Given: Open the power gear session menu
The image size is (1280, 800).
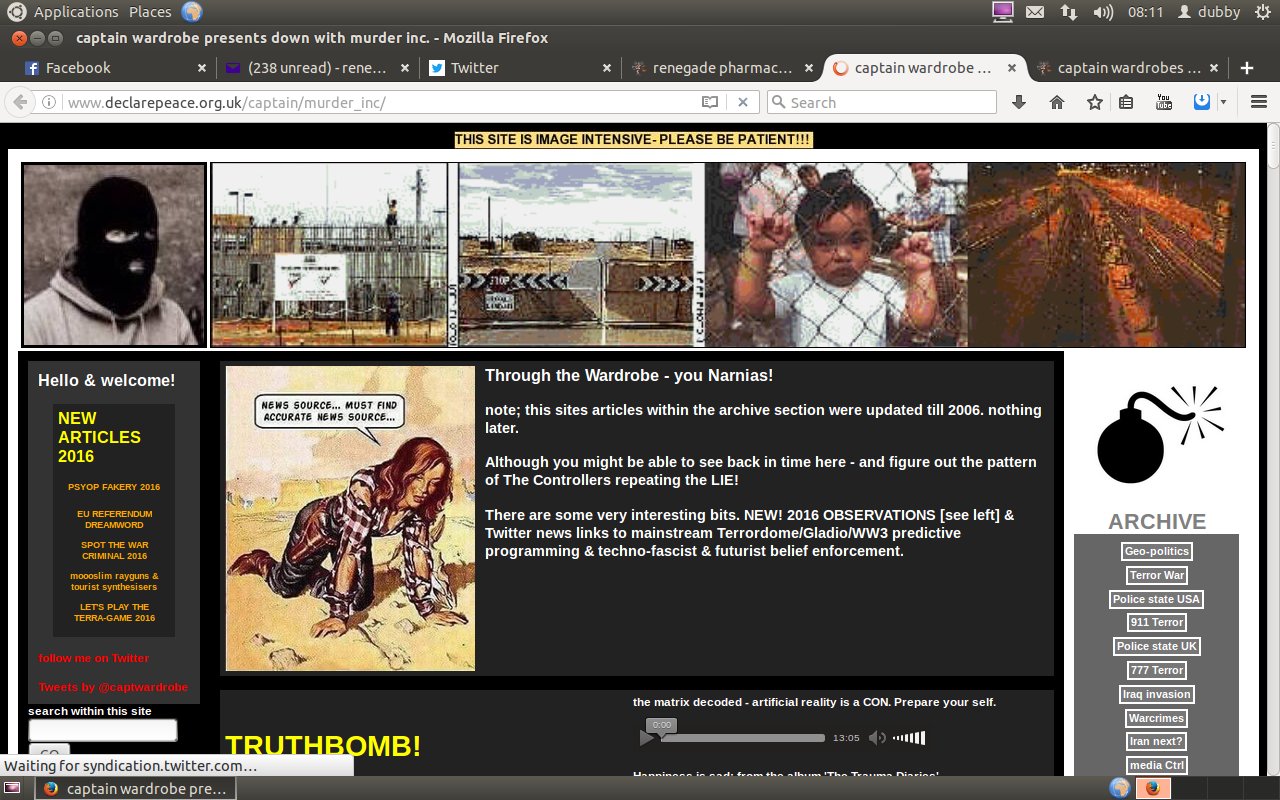Looking at the screenshot, I should tap(1261, 12).
